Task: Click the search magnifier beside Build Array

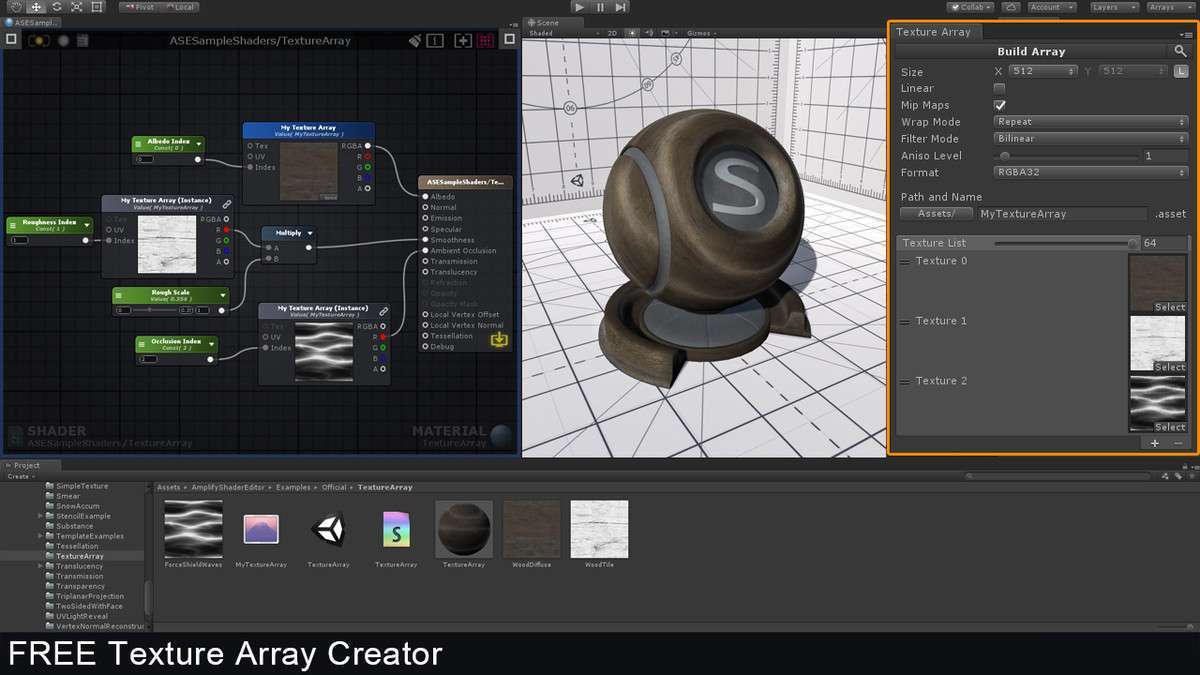Action: (1181, 51)
